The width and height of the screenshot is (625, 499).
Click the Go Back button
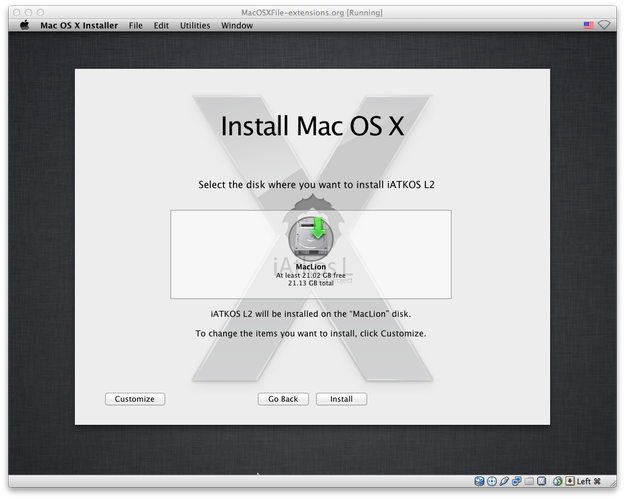tap(283, 399)
